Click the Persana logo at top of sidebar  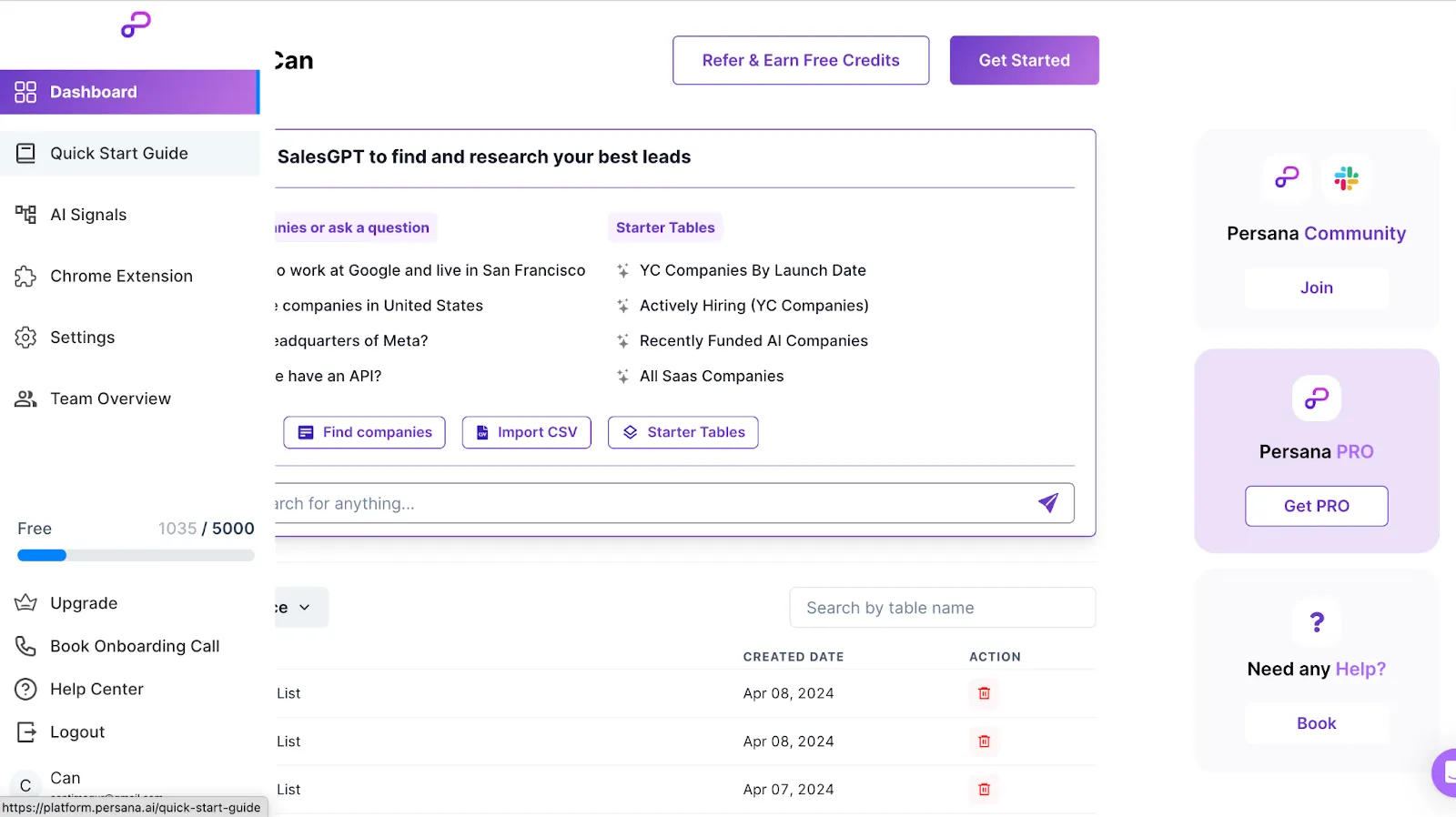pos(136,25)
